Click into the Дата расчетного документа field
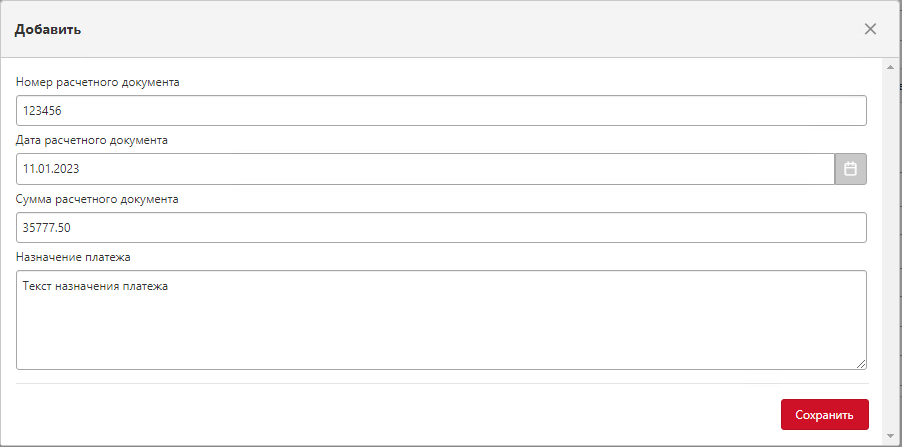Screen dimensions: 902x447 click(x=425, y=169)
